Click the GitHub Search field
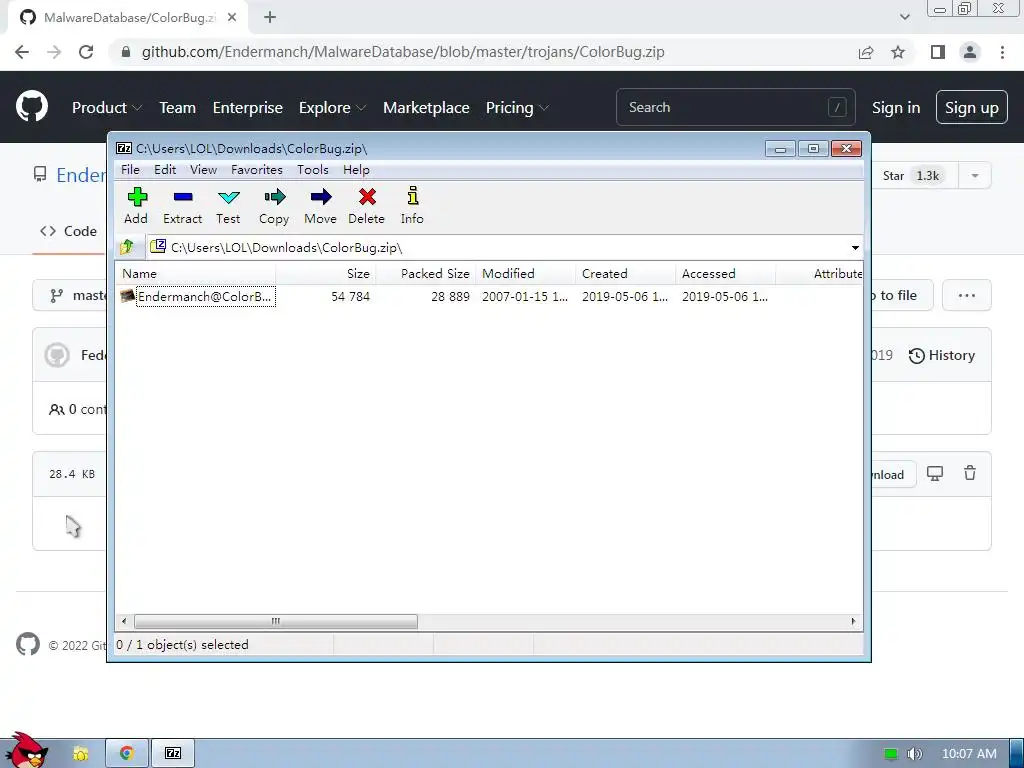1024x768 pixels. pyautogui.click(x=735, y=107)
